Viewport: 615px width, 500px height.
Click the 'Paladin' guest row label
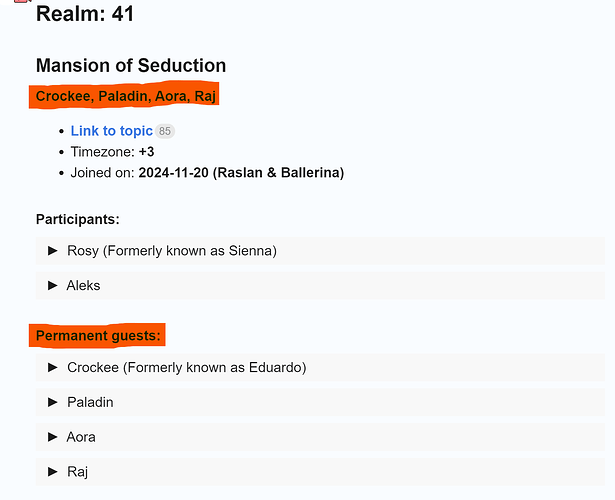90,402
